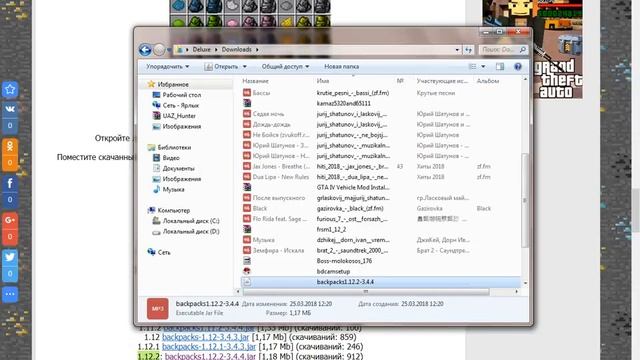Click the large MP3 icon in details pane
This screenshot has height=360, width=640.
(x=158, y=309)
